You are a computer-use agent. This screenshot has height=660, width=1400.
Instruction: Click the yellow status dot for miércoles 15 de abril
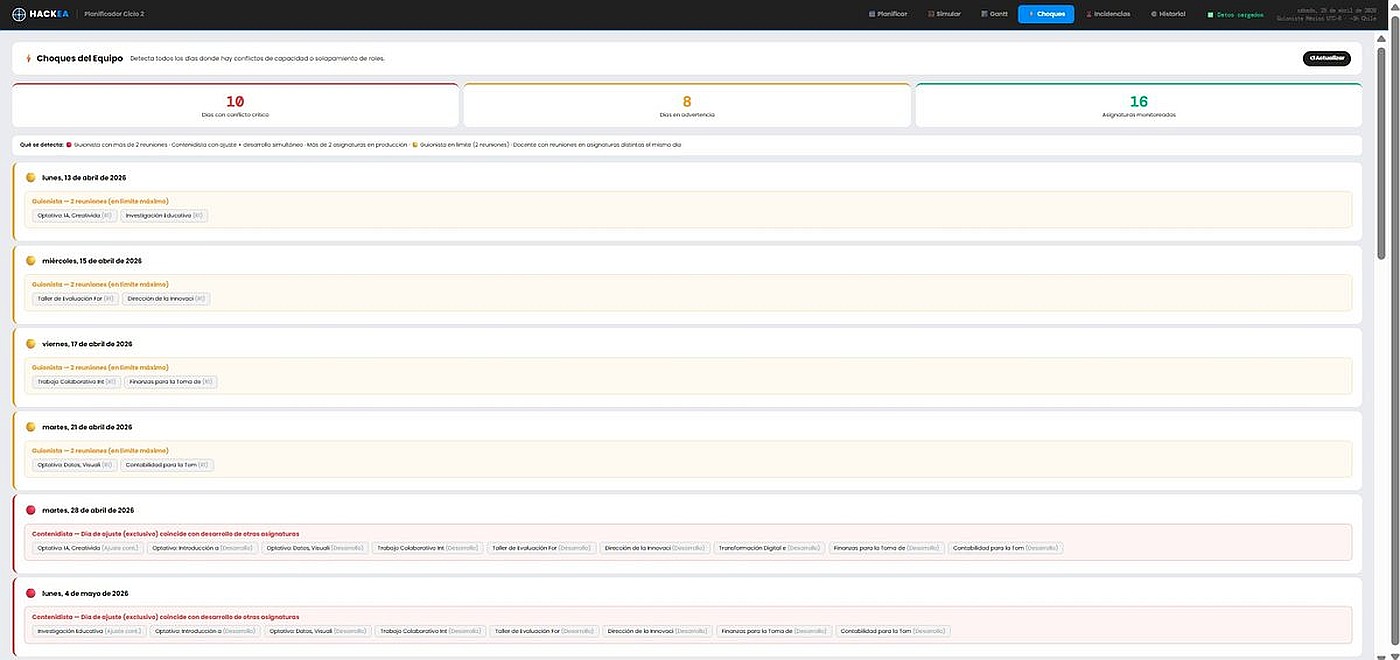31,260
